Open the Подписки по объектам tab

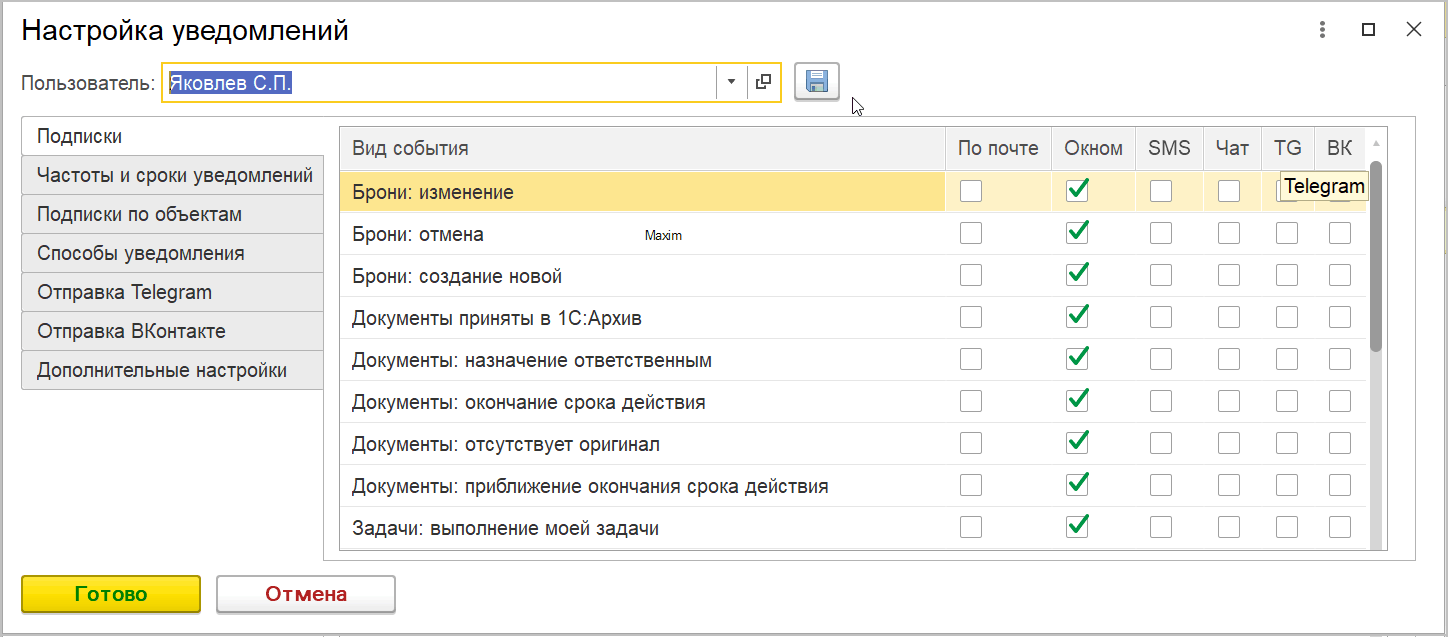pyautogui.click(x=139, y=214)
